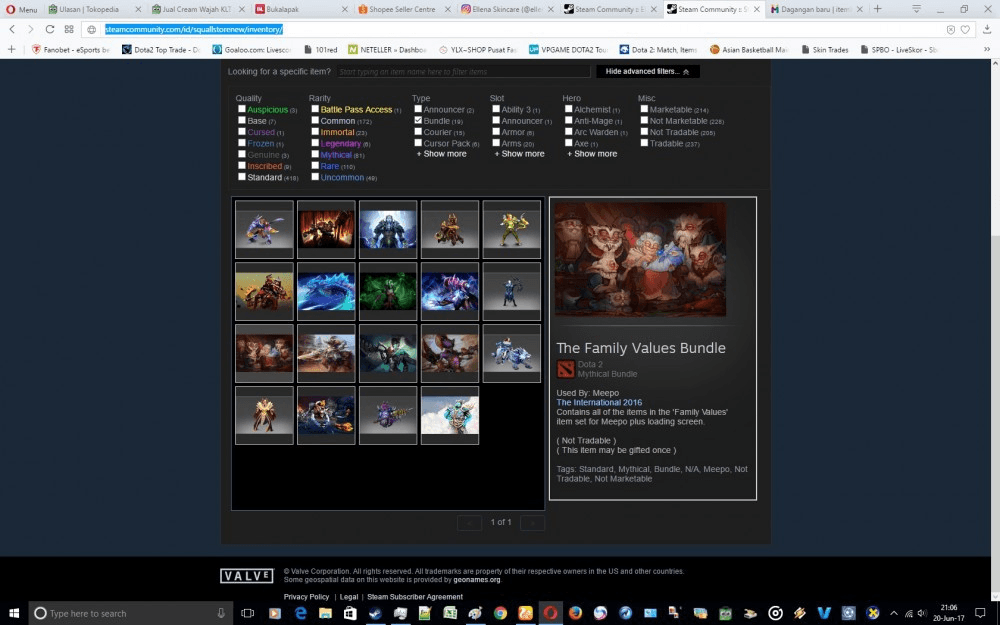Image resolution: width=1000 pixels, height=625 pixels.
Task: Open the Skin Trades bookmark folder
Action: [x=825, y=49]
